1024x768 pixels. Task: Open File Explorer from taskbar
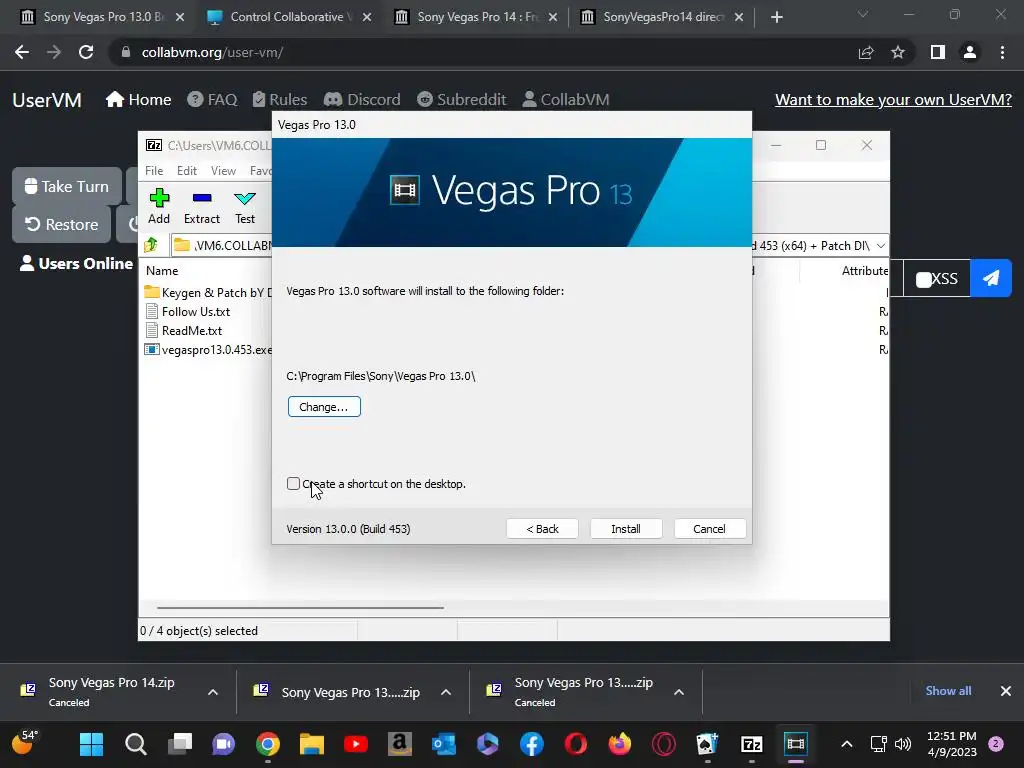(312, 744)
